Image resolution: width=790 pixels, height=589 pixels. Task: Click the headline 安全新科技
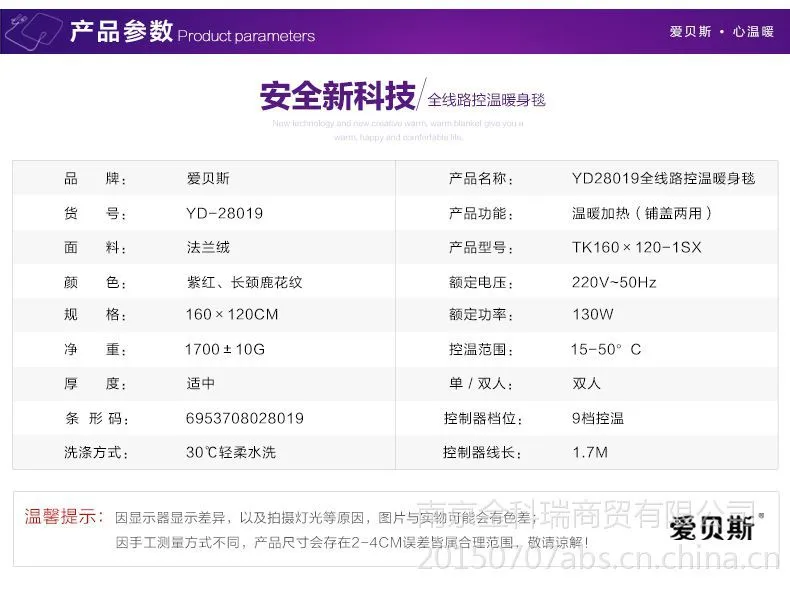click(x=338, y=96)
